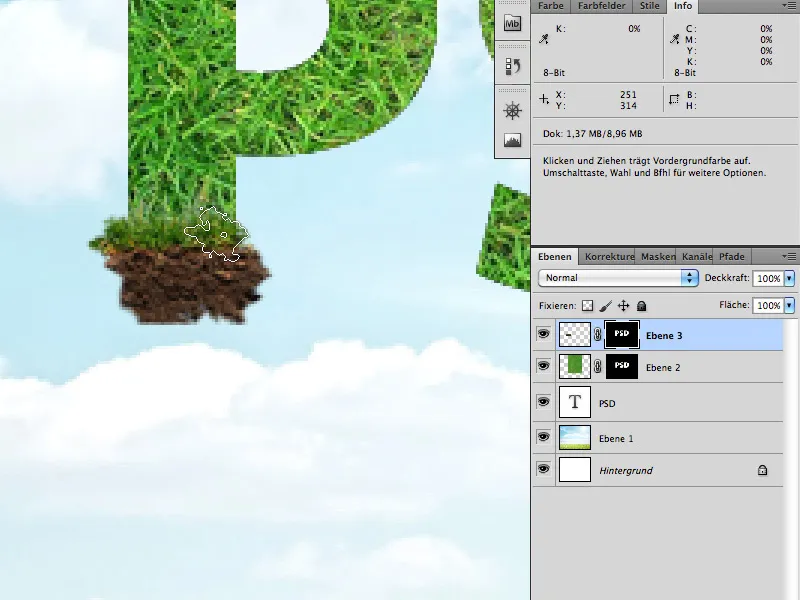Screen dimensions: 800x600
Task: Click the Hintergrund white layer thumbnail
Action: point(575,469)
